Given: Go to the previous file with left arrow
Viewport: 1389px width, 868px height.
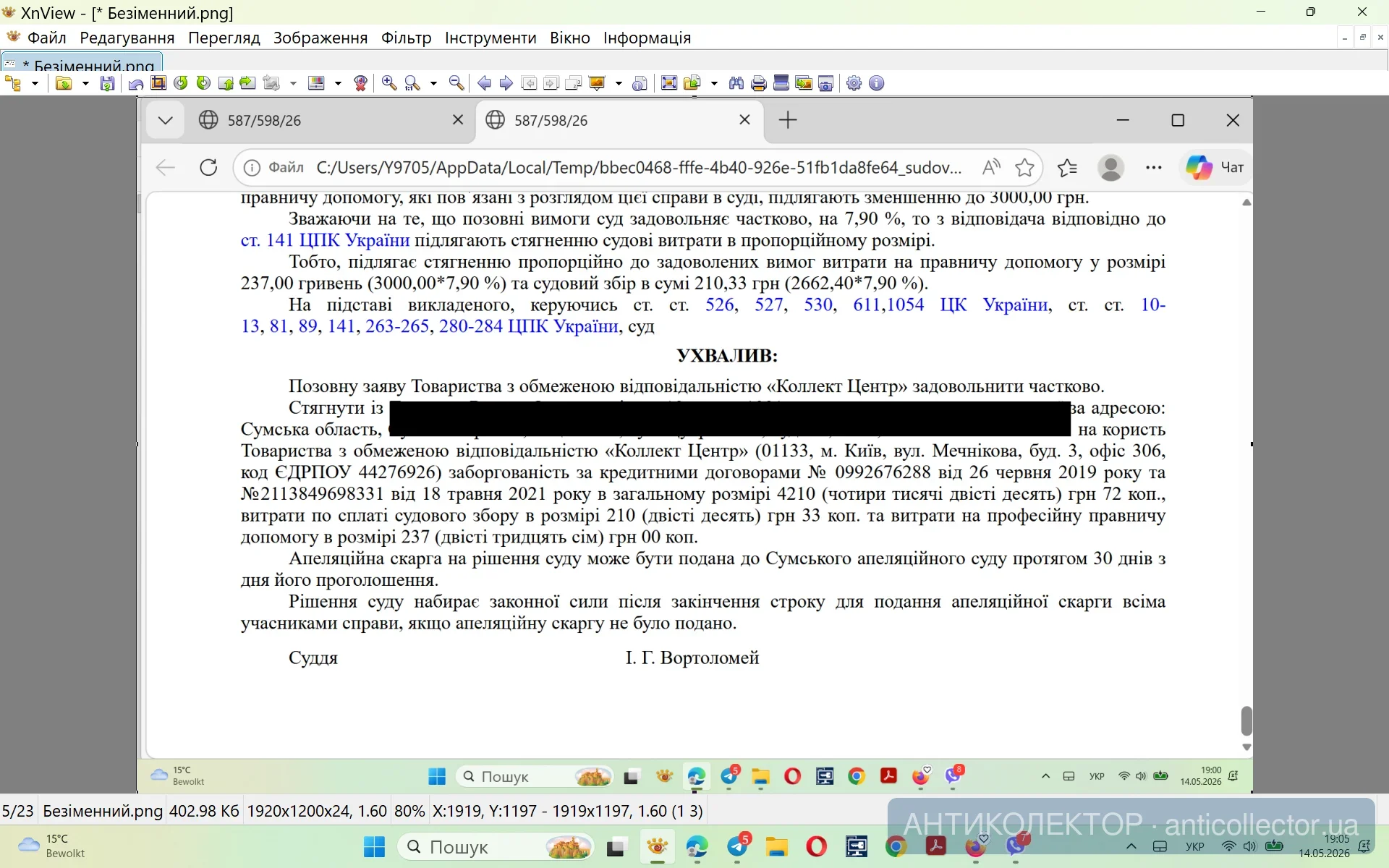Looking at the screenshot, I should 484,83.
